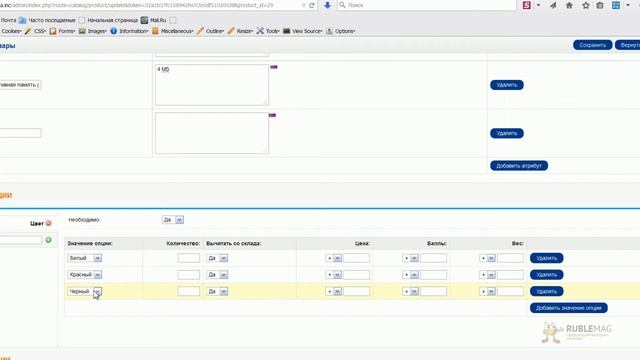Delete the 4 MB attribute row
This screenshot has height=360, width=640.
point(507,85)
